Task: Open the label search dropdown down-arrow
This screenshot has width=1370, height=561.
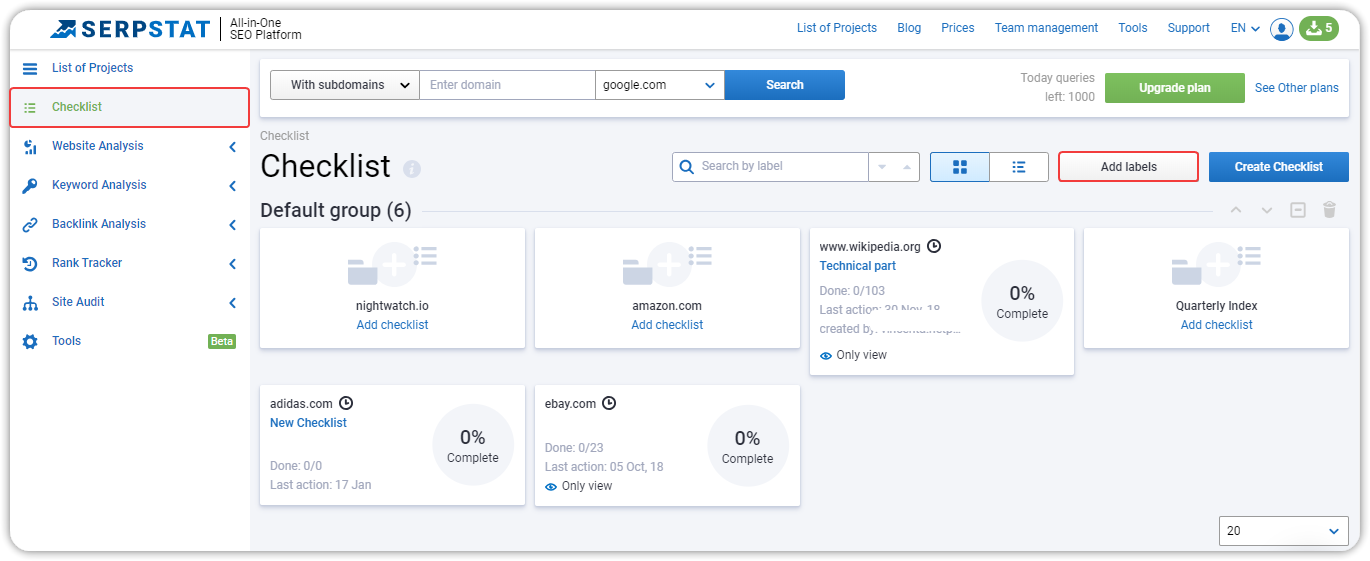Action: 882,167
